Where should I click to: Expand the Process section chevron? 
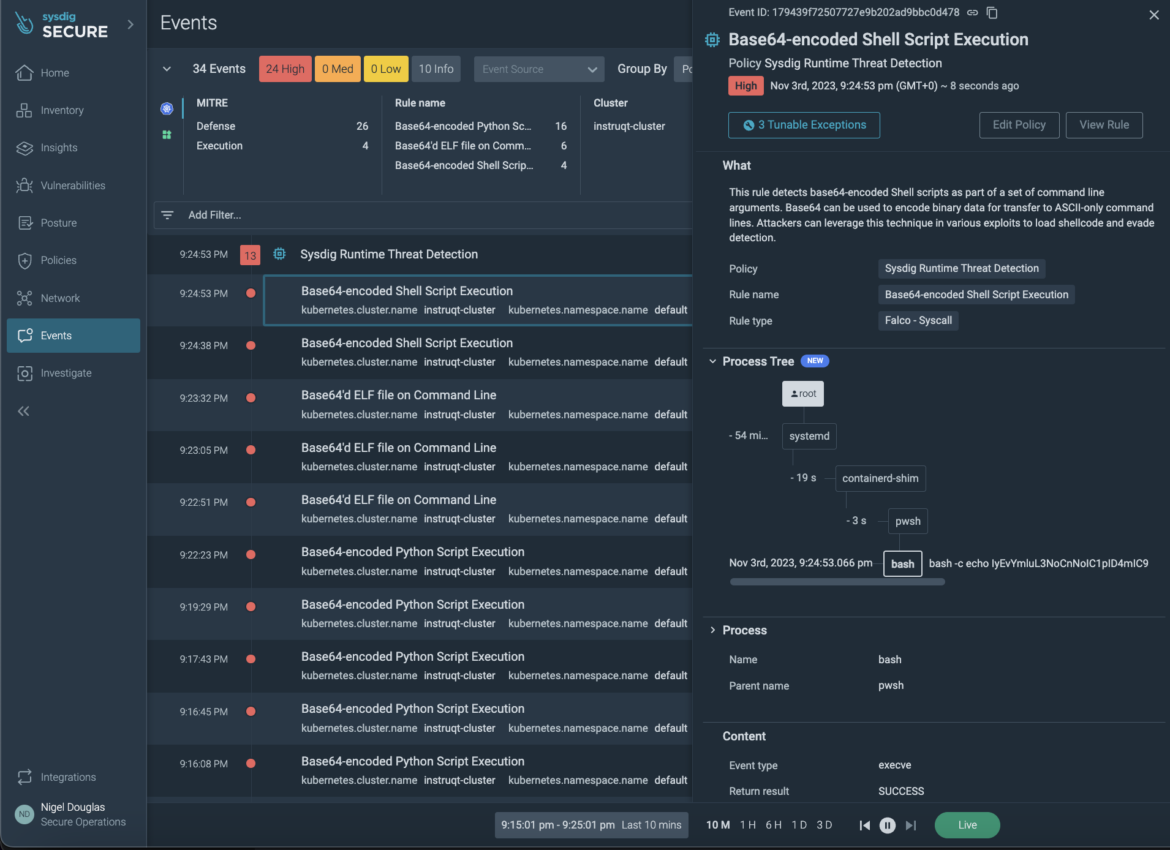(713, 631)
